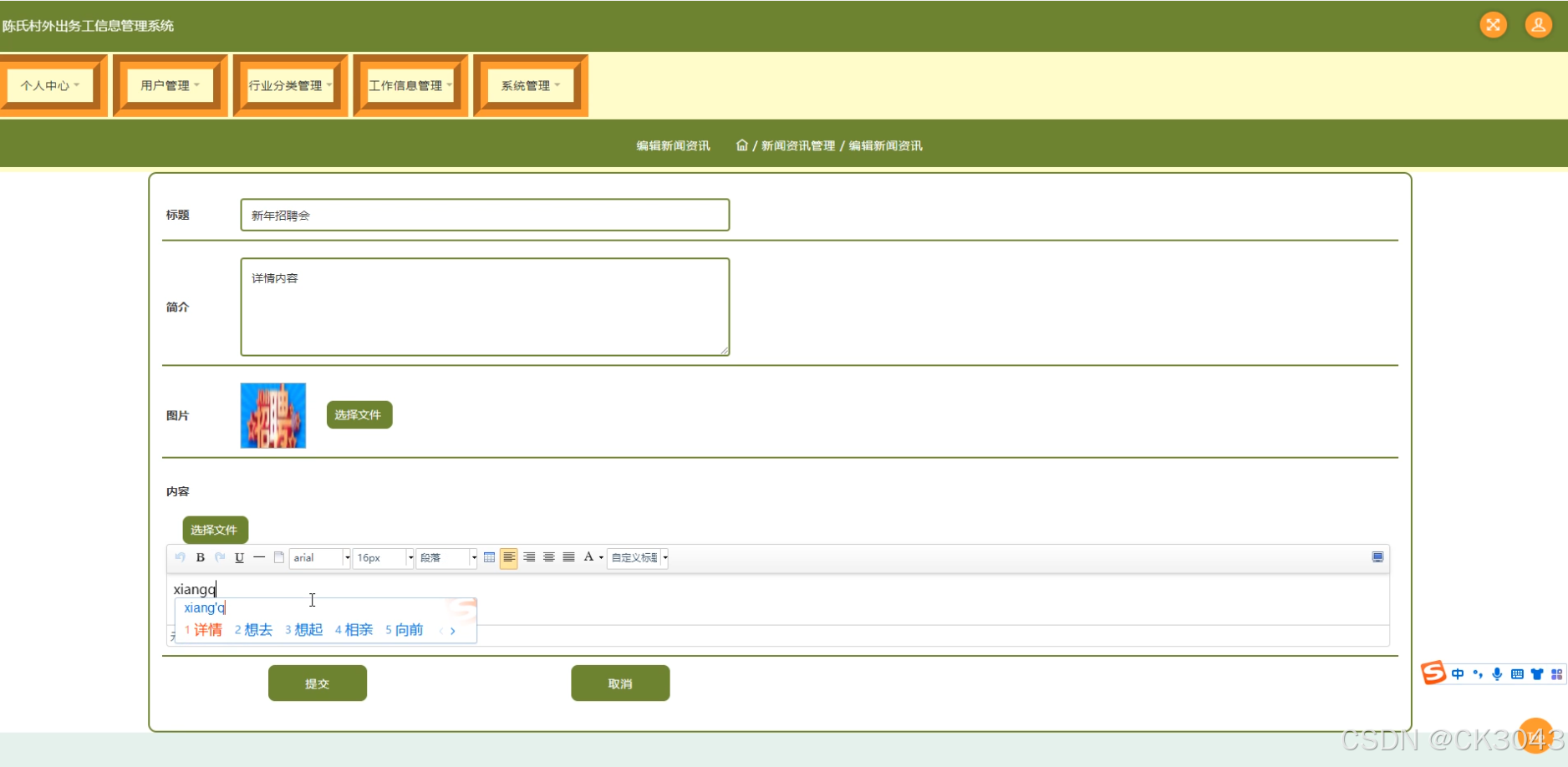Image resolution: width=1568 pixels, height=767 pixels.
Task: Open the 个人中心 menu
Action: pos(49,85)
